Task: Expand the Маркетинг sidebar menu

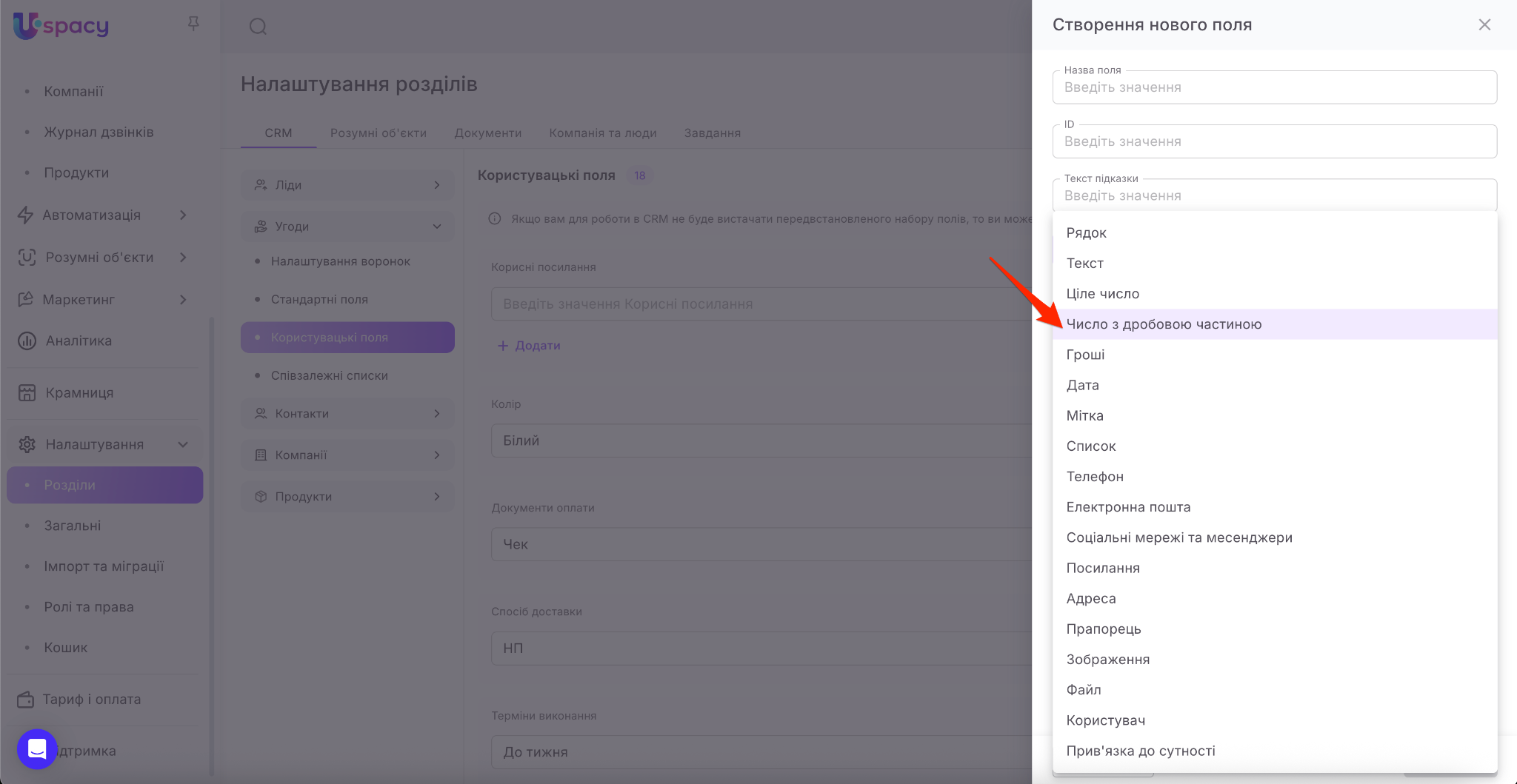Action: 183,299
